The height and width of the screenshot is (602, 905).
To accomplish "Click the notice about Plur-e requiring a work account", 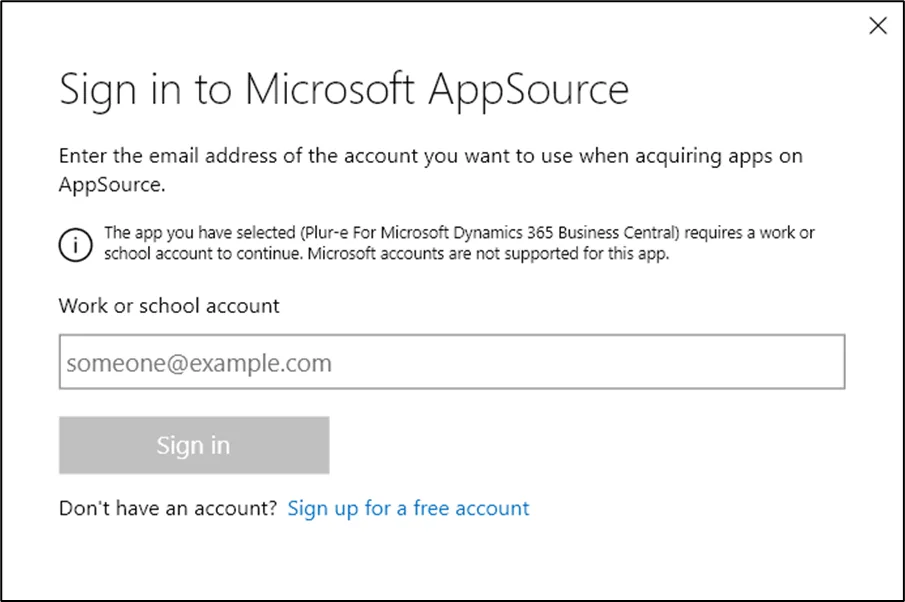I will click(459, 243).
